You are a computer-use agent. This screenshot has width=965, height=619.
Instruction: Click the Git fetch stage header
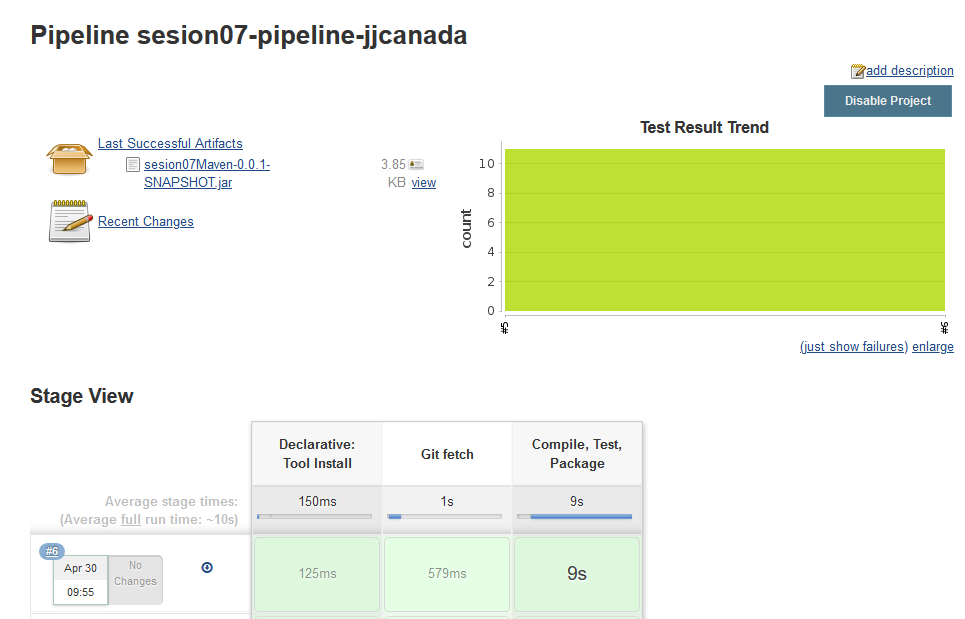pyautogui.click(x=447, y=454)
